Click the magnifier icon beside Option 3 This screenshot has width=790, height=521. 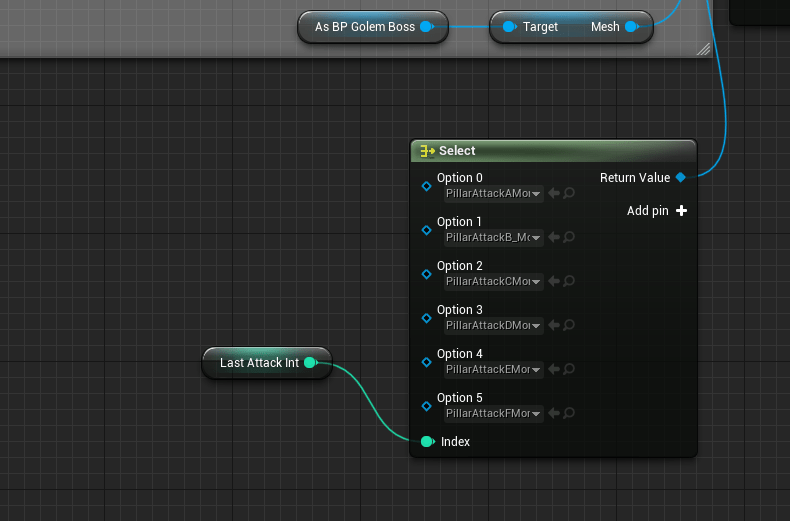pos(569,326)
